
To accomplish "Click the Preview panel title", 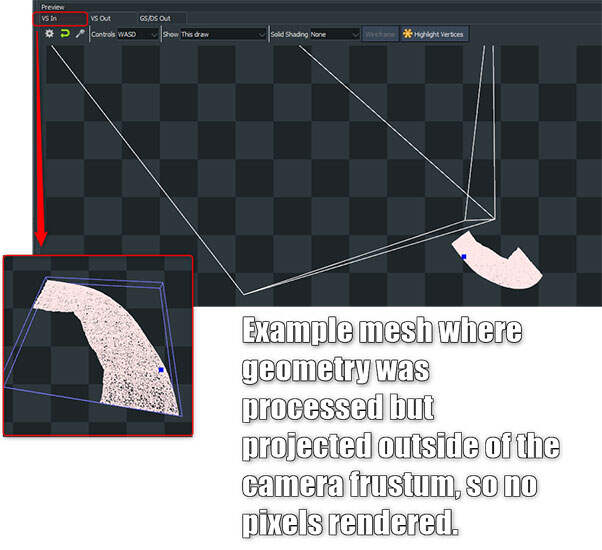I will coord(52,6).
